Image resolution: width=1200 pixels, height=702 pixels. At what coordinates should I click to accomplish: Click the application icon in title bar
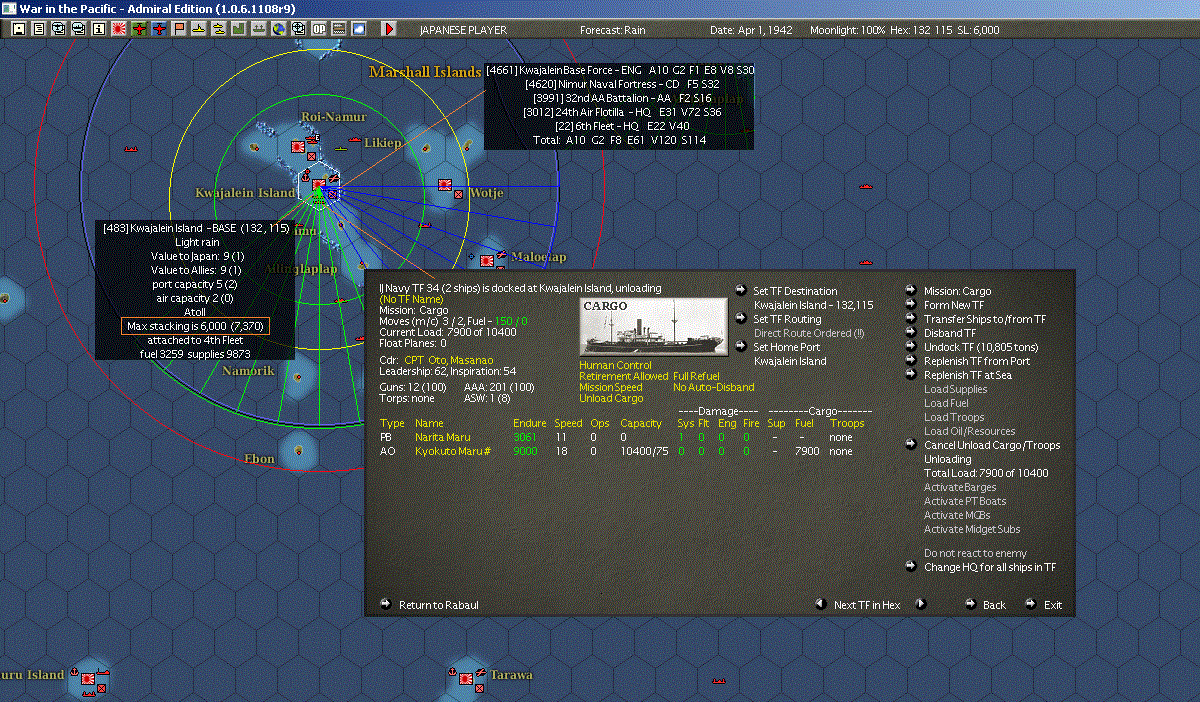(x=8, y=8)
